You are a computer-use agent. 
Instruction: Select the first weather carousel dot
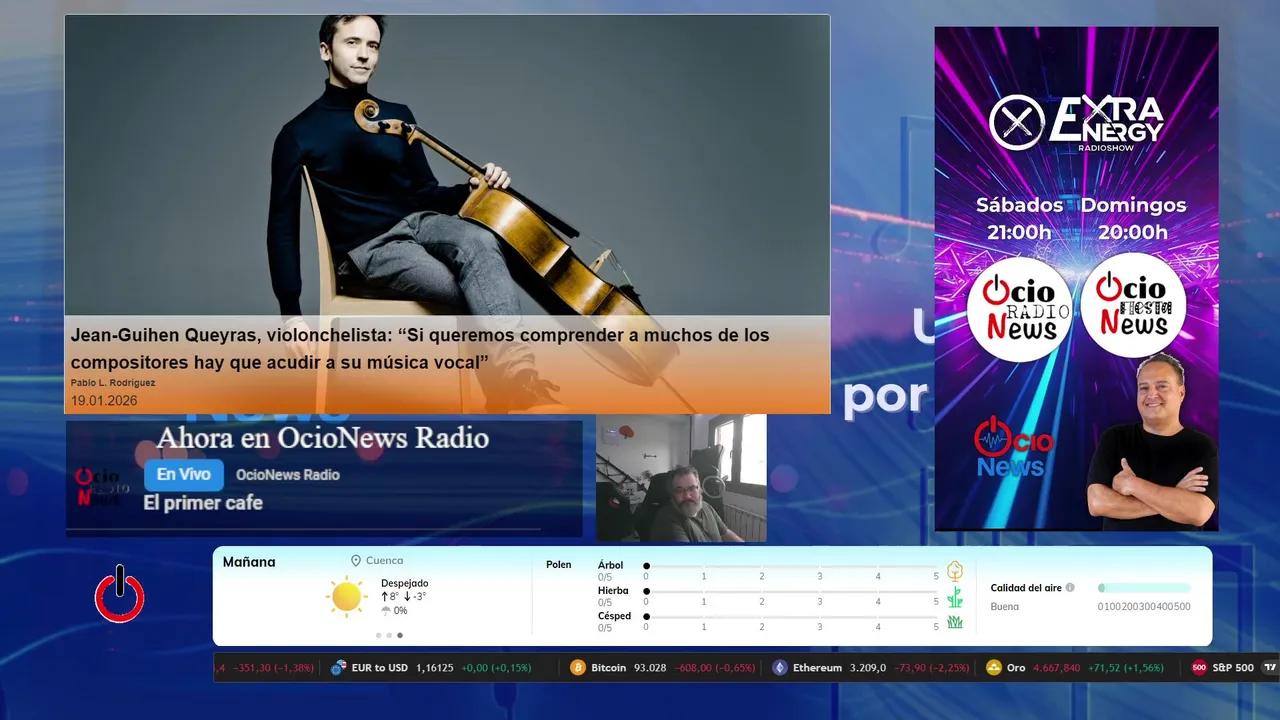pyautogui.click(x=378, y=635)
